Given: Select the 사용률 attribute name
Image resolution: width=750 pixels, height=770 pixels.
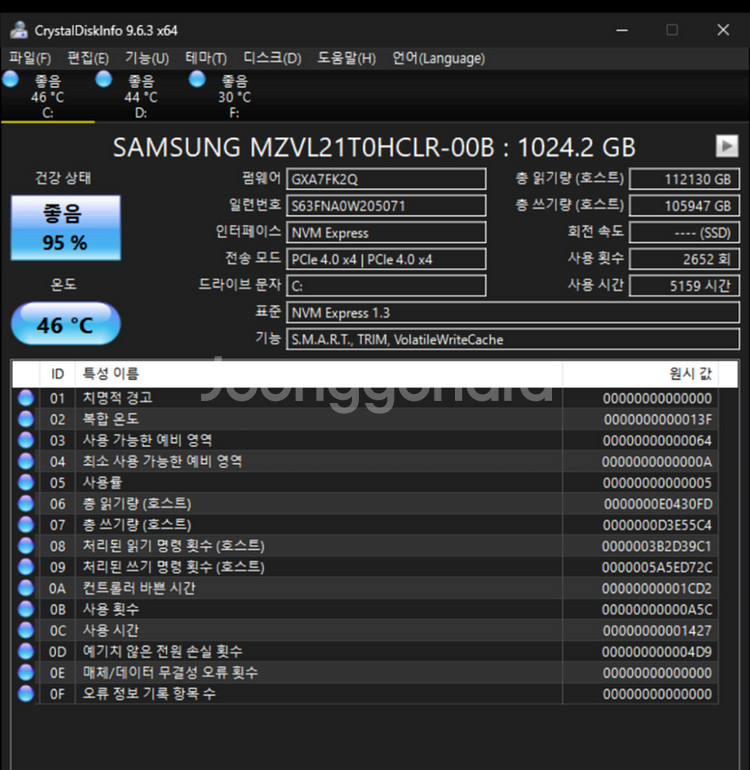Looking at the screenshot, I should (x=102, y=482).
